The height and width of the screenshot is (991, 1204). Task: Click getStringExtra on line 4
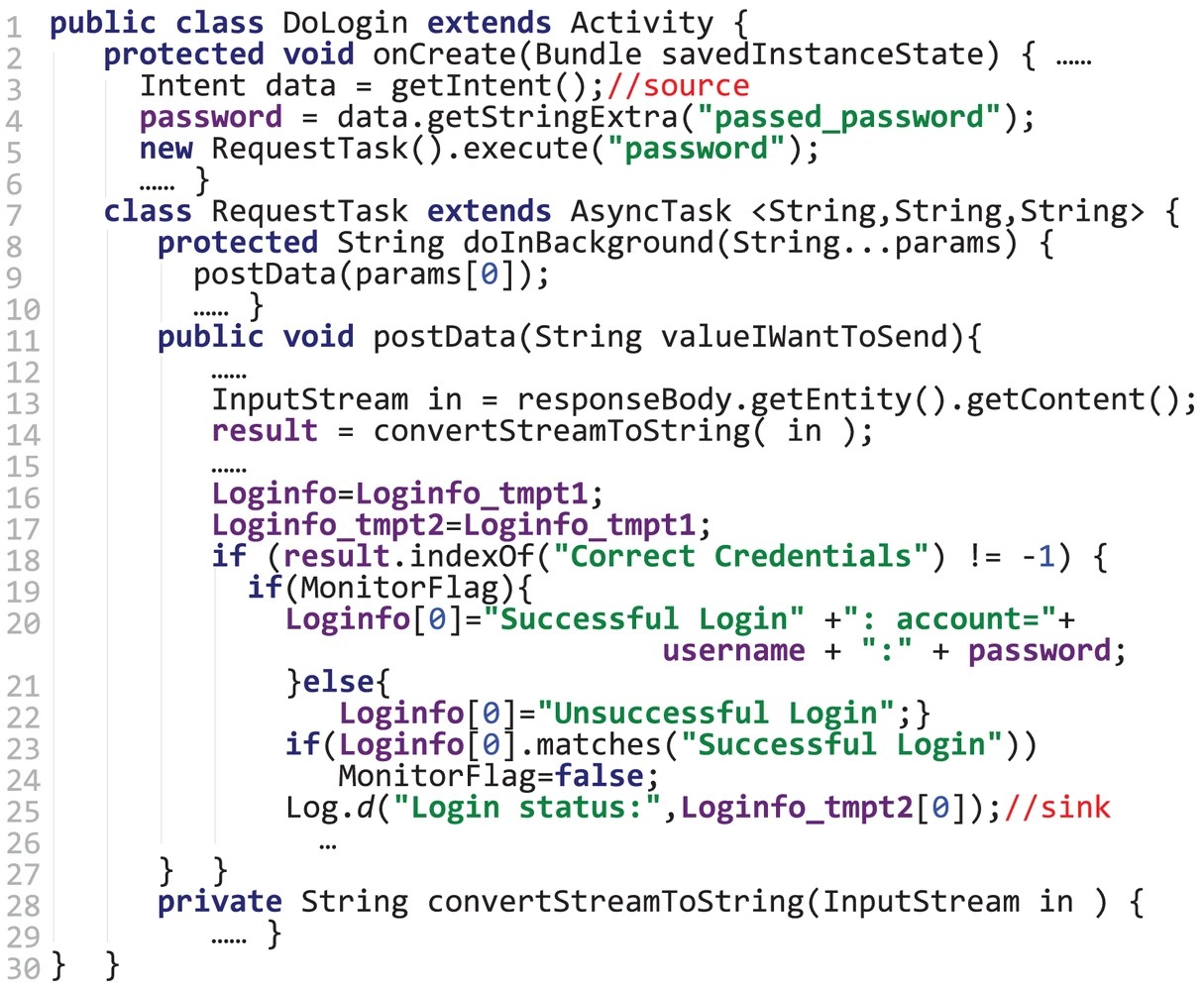552,118
